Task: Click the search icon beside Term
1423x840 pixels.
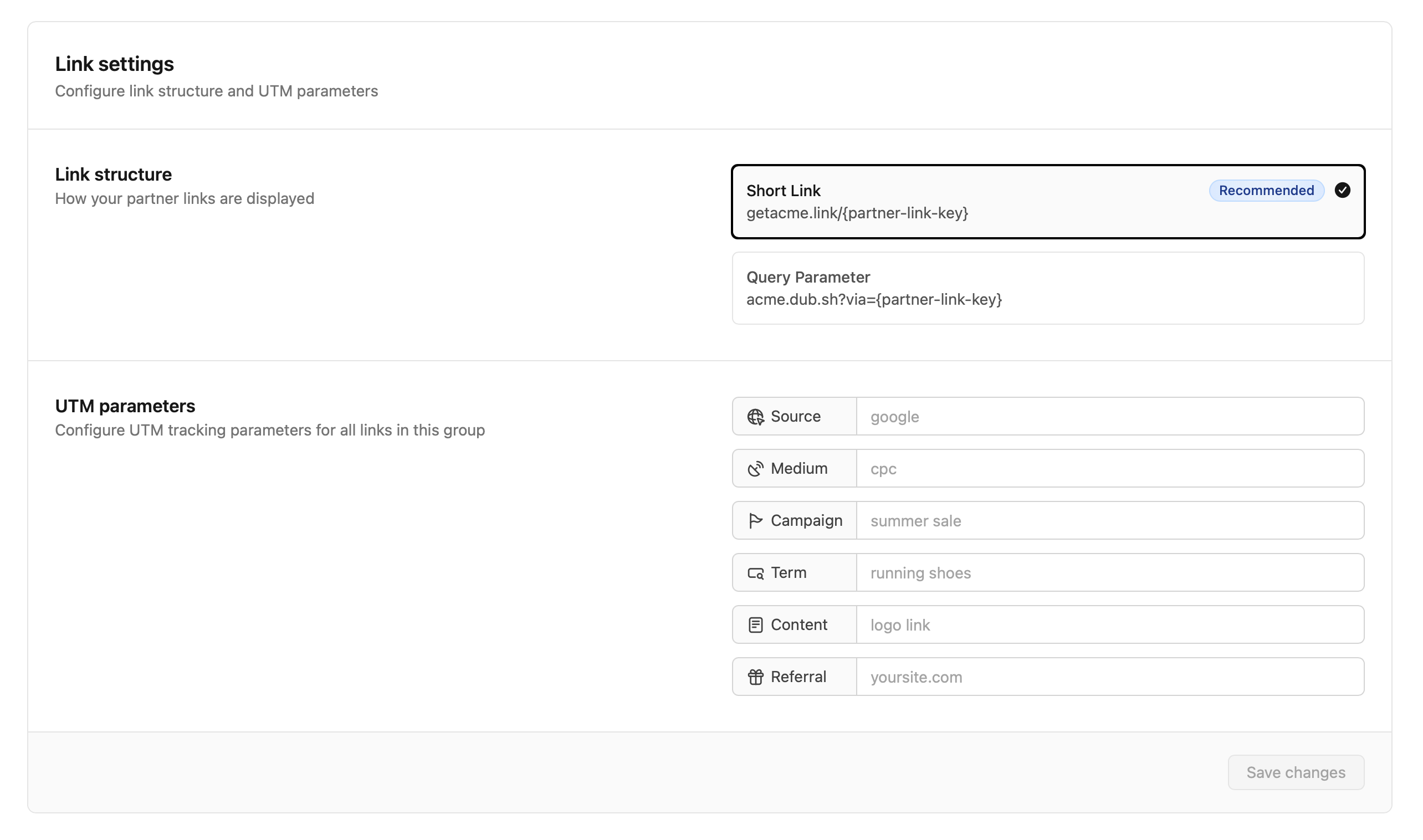Action: click(x=755, y=573)
